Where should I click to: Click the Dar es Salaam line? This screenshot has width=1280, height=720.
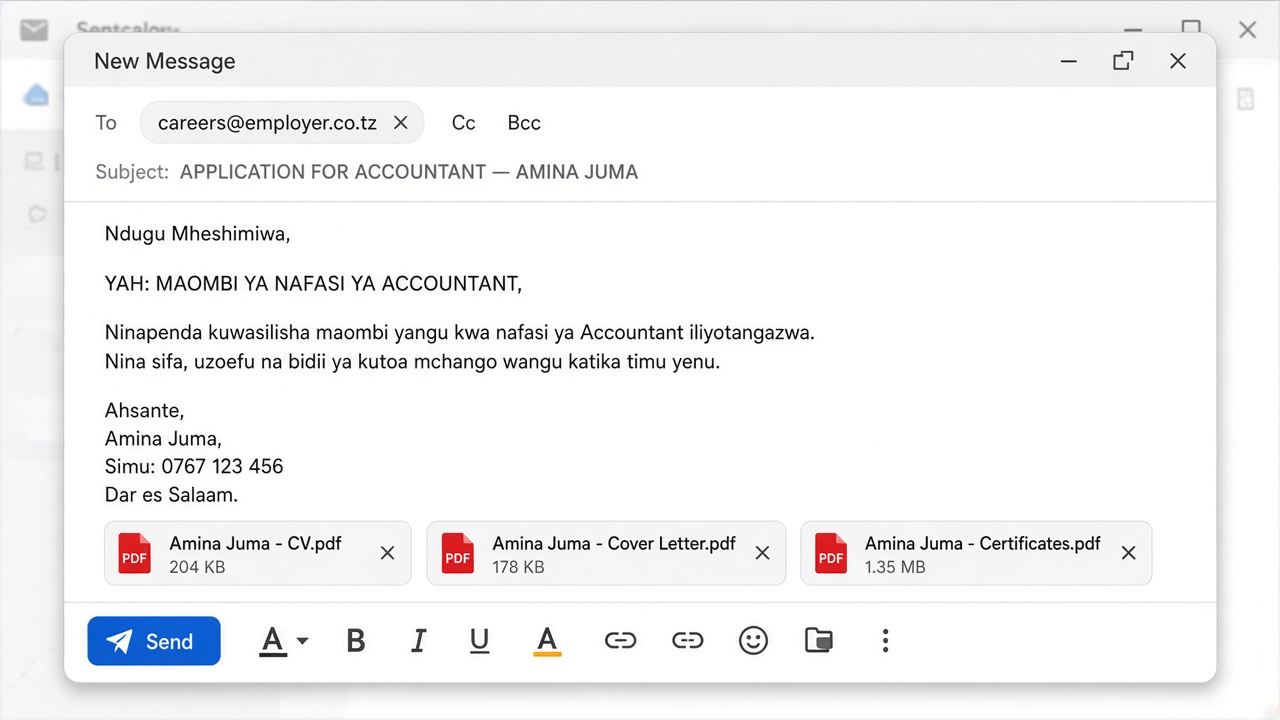[171, 494]
